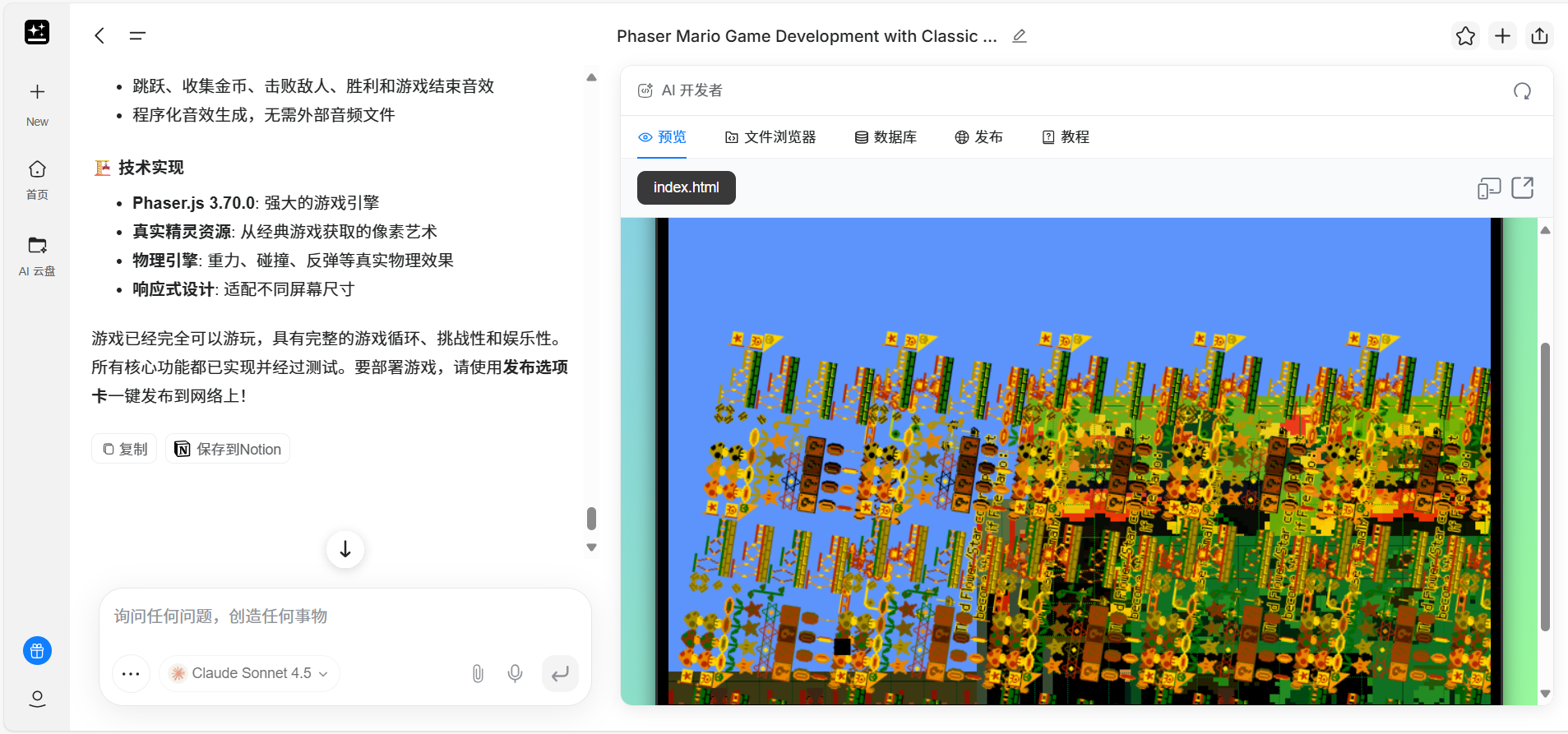Viewport: 1568px width, 734px height.
Task: Click the 复制 copy button
Action: (124, 449)
